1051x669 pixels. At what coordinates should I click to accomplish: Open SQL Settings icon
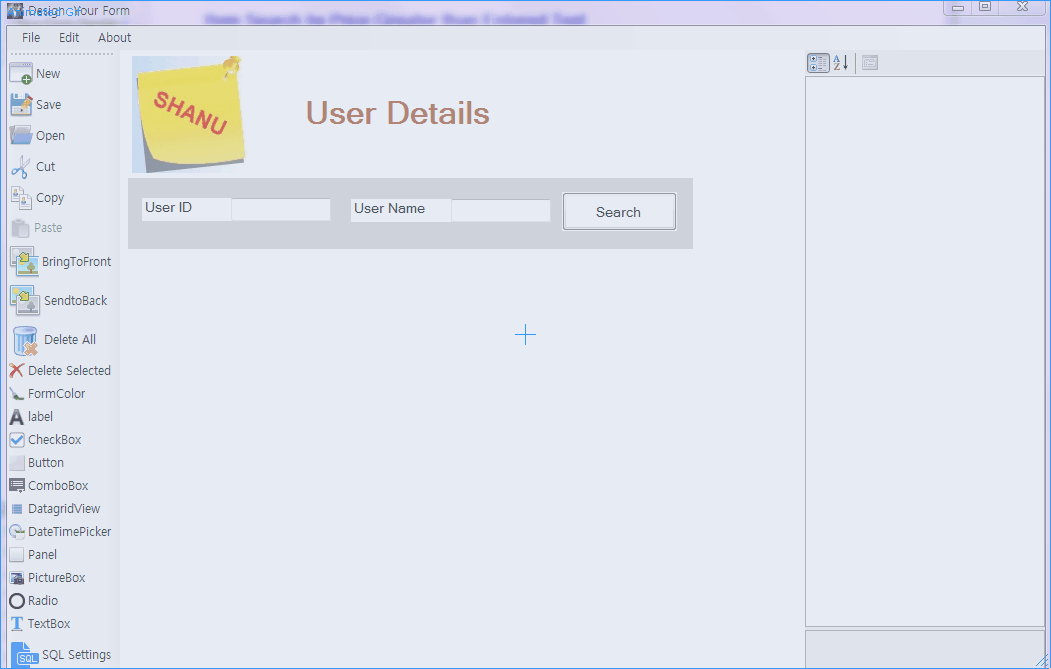[25, 655]
